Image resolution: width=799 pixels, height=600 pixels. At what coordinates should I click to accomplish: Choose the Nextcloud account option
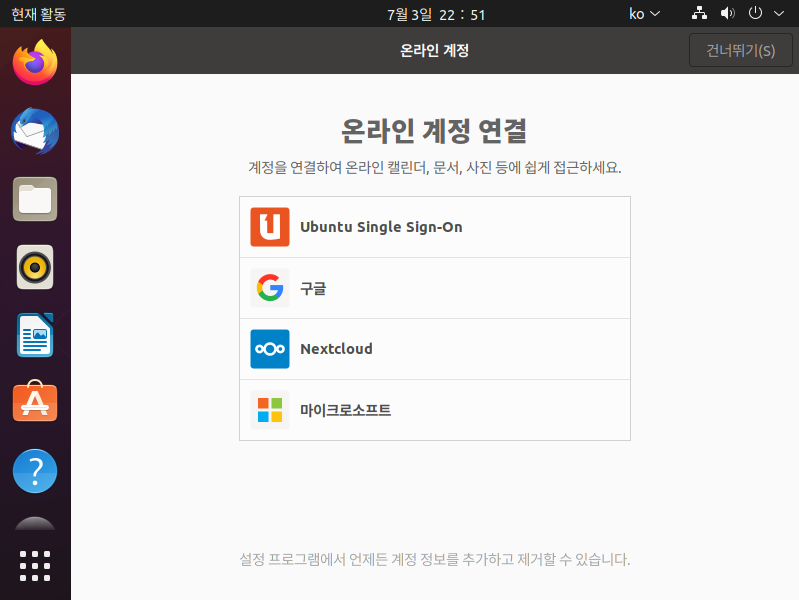435,349
